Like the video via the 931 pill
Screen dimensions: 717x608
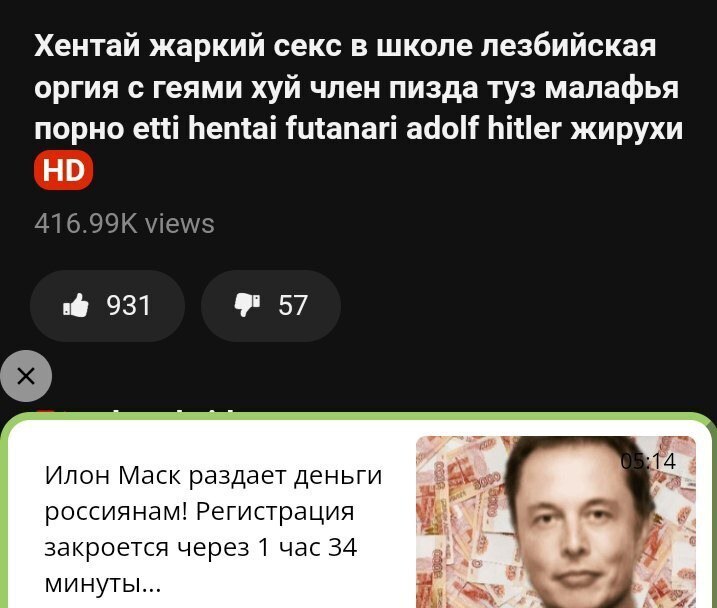coord(107,305)
